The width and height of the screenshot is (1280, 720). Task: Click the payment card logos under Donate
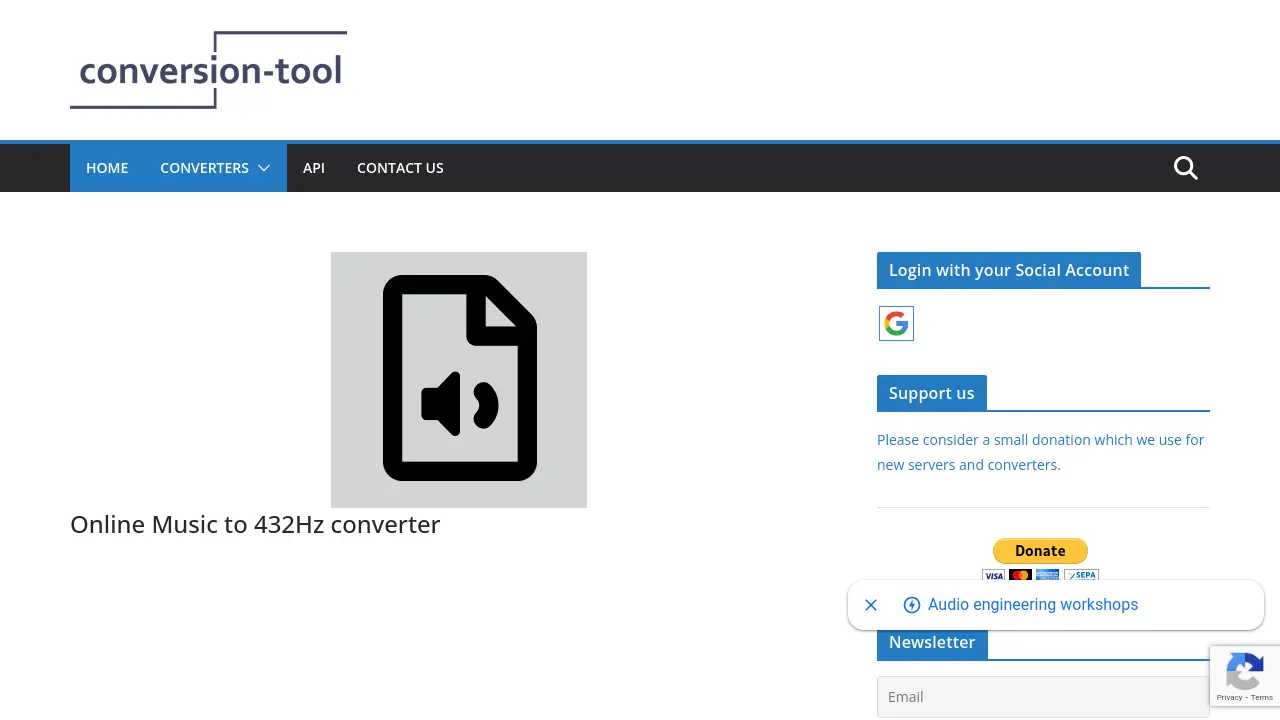(1040, 574)
